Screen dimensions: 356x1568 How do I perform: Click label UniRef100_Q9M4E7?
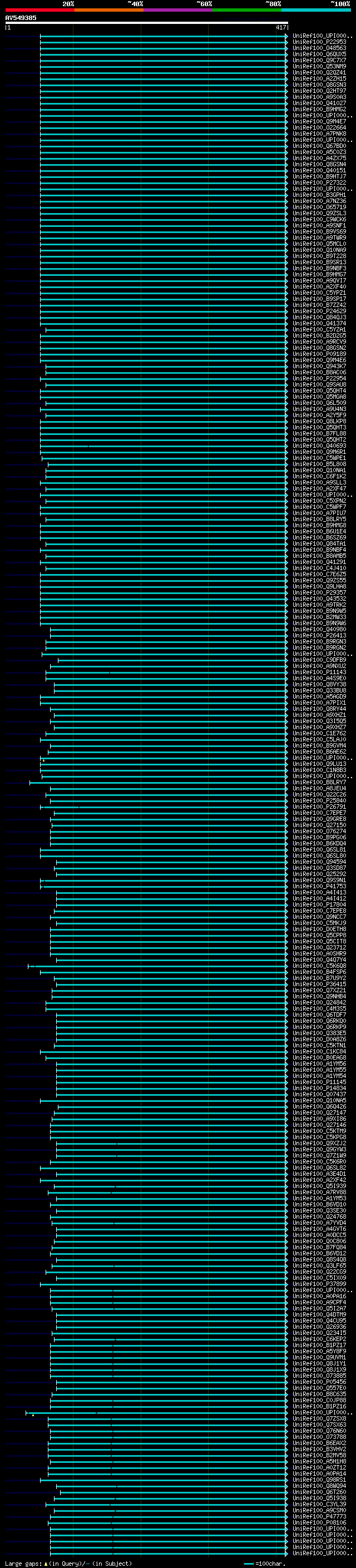(319, 122)
